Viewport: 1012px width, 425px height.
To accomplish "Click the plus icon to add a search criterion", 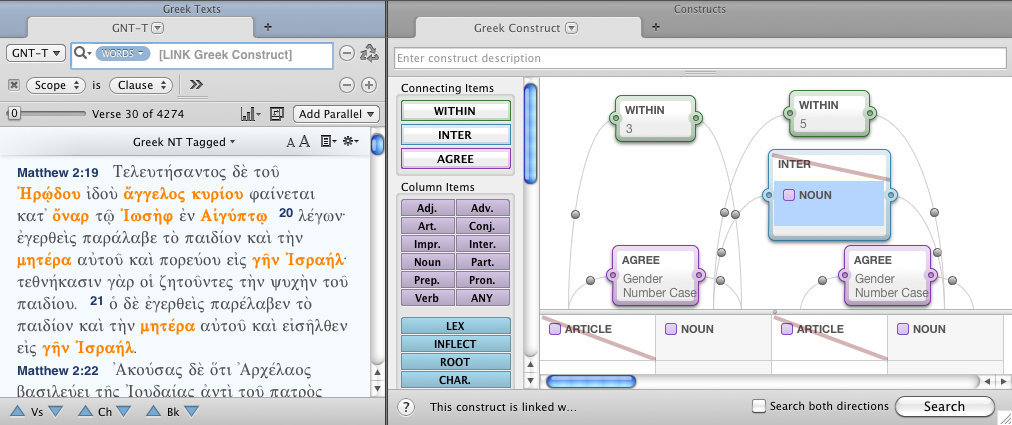I will pyautogui.click(x=369, y=85).
